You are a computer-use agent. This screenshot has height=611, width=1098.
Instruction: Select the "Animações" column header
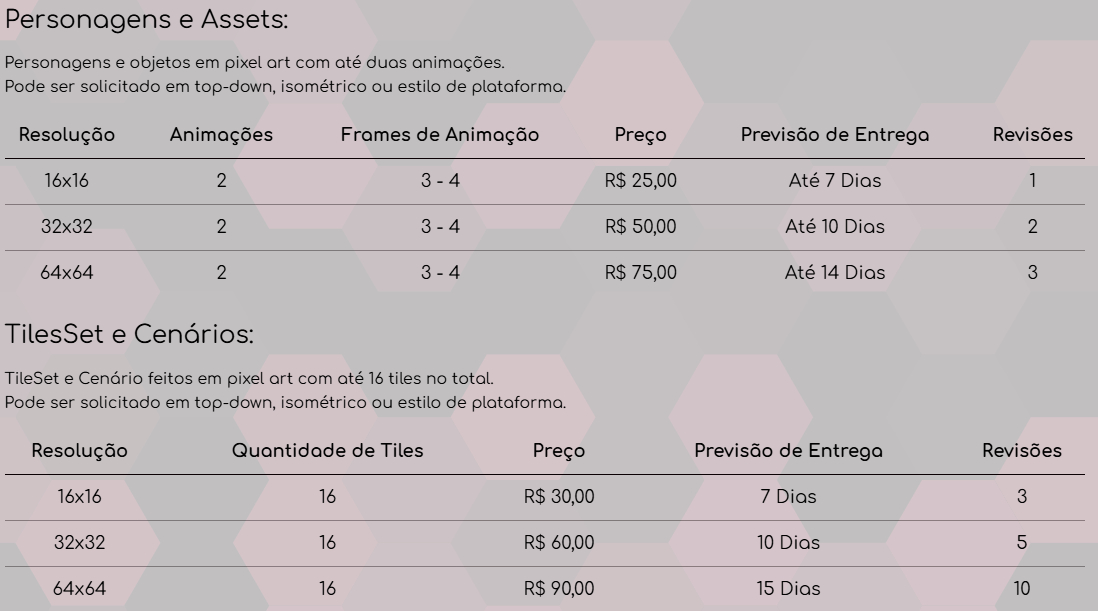point(221,135)
